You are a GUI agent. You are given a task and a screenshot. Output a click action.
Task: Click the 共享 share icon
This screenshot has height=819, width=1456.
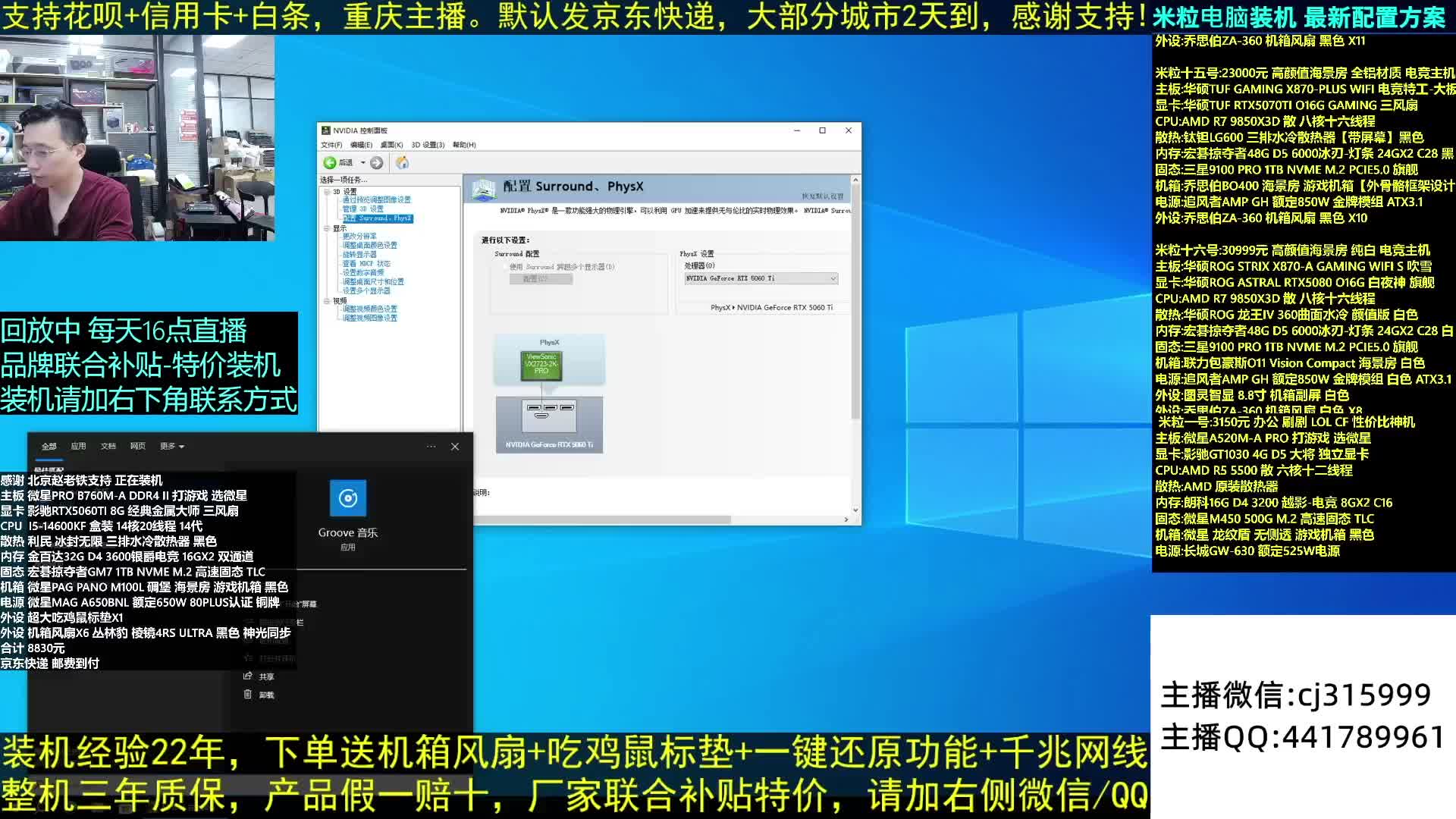click(x=247, y=676)
